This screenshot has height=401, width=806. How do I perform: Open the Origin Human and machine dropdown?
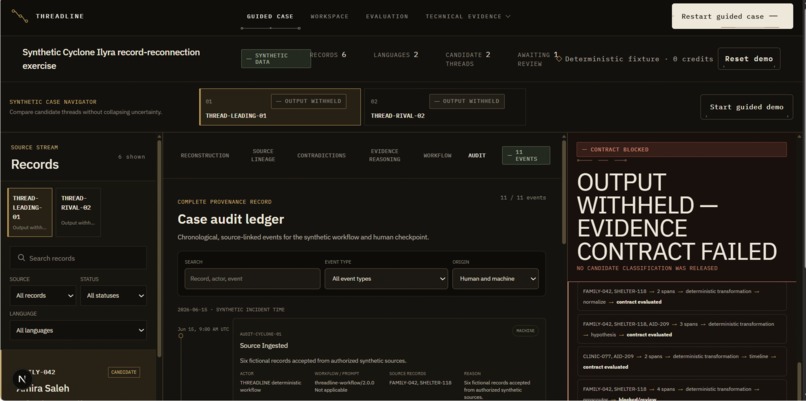pos(496,279)
